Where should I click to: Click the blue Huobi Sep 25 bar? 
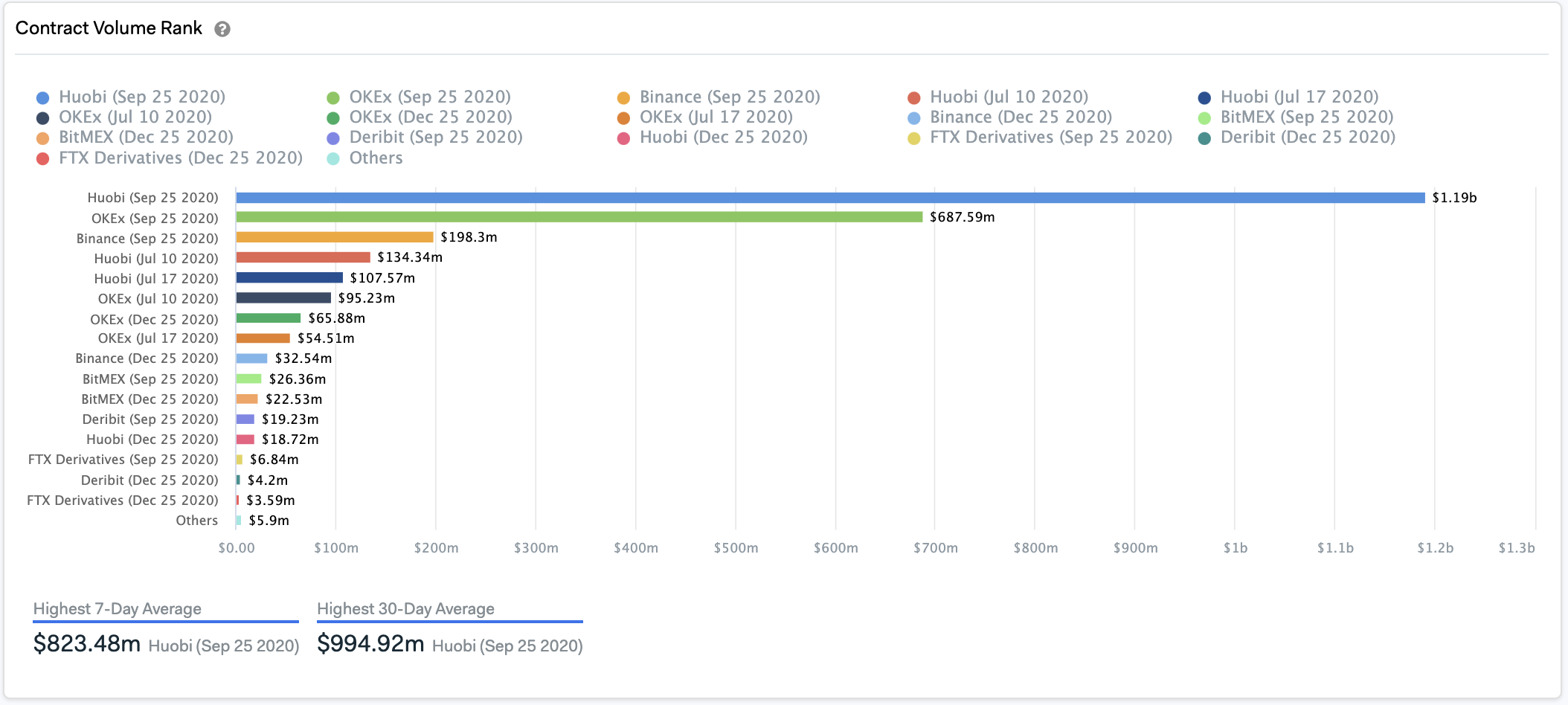[x=830, y=197]
